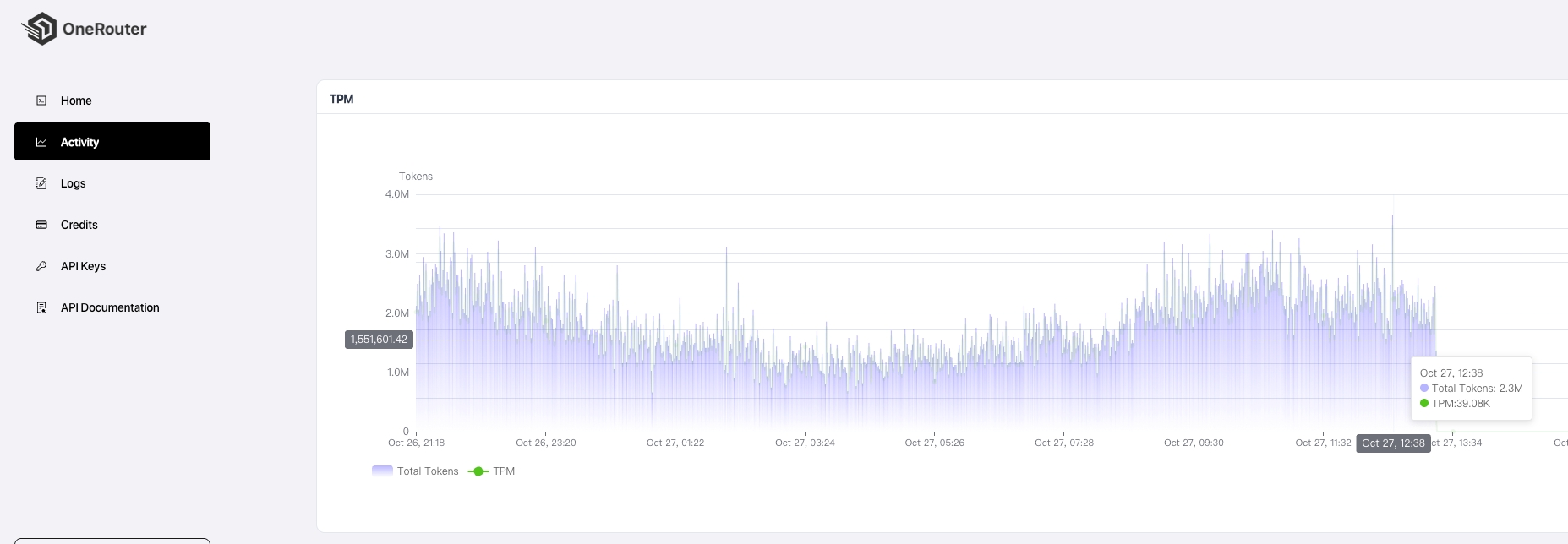This screenshot has height=544, width=1568.
Task: Click the Credits card icon
Action: [x=41, y=225]
